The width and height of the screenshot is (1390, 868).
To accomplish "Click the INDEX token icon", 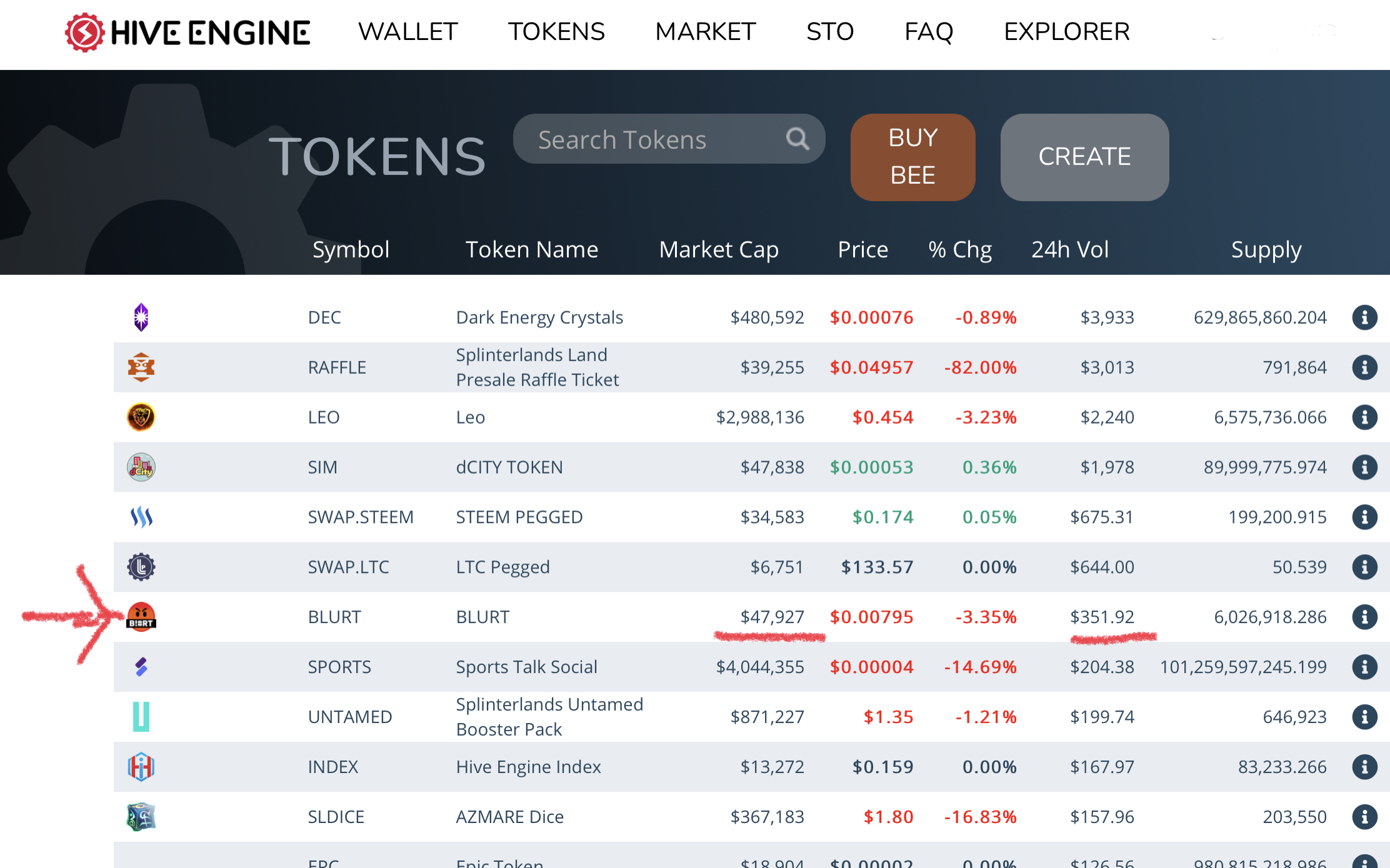I will point(141,767).
